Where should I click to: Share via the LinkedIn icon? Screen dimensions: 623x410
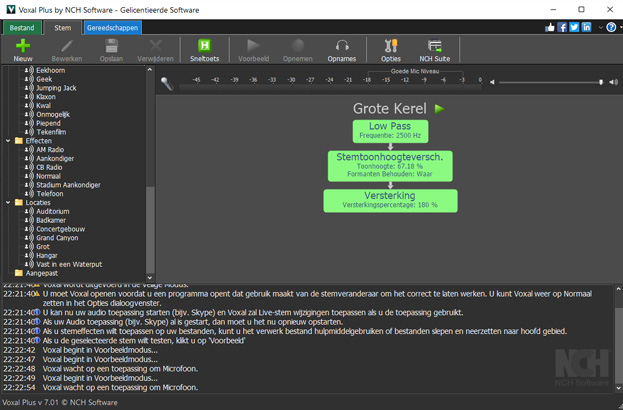tap(586, 27)
